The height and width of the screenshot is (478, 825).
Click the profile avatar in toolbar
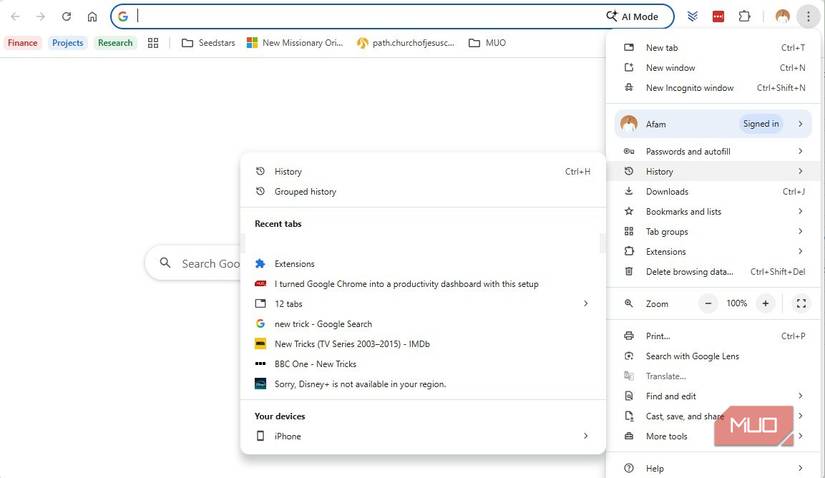(x=782, y=16)
